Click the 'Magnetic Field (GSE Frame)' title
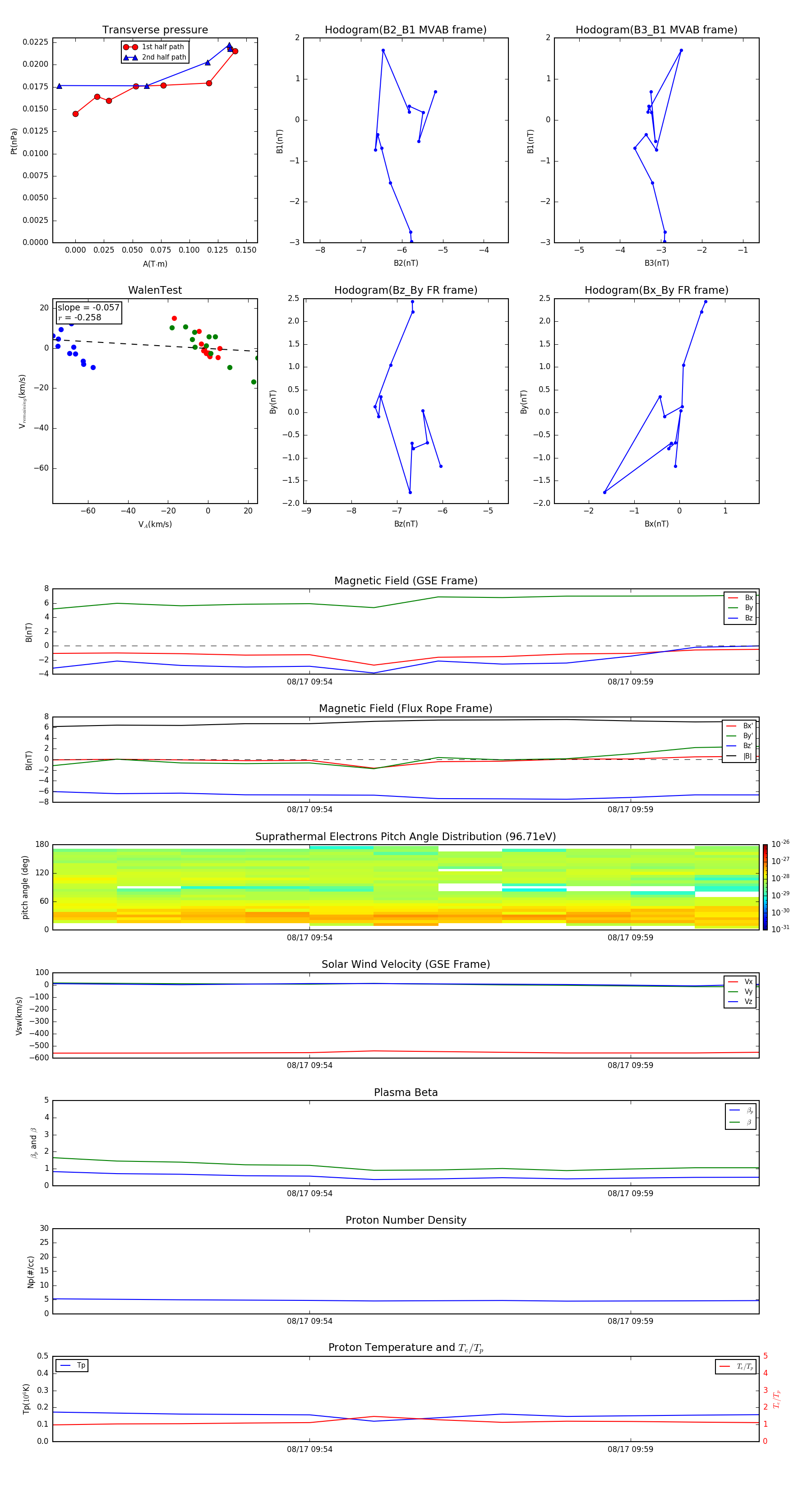Viewport: 812px width, 1489px height. (x=406, y=581)
